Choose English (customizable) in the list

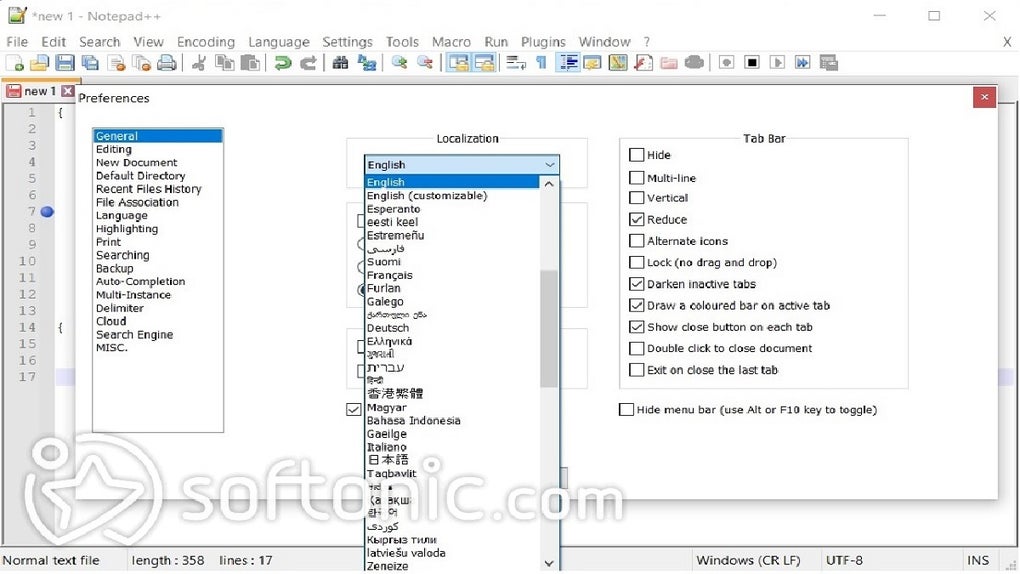[x=452, y=195]
